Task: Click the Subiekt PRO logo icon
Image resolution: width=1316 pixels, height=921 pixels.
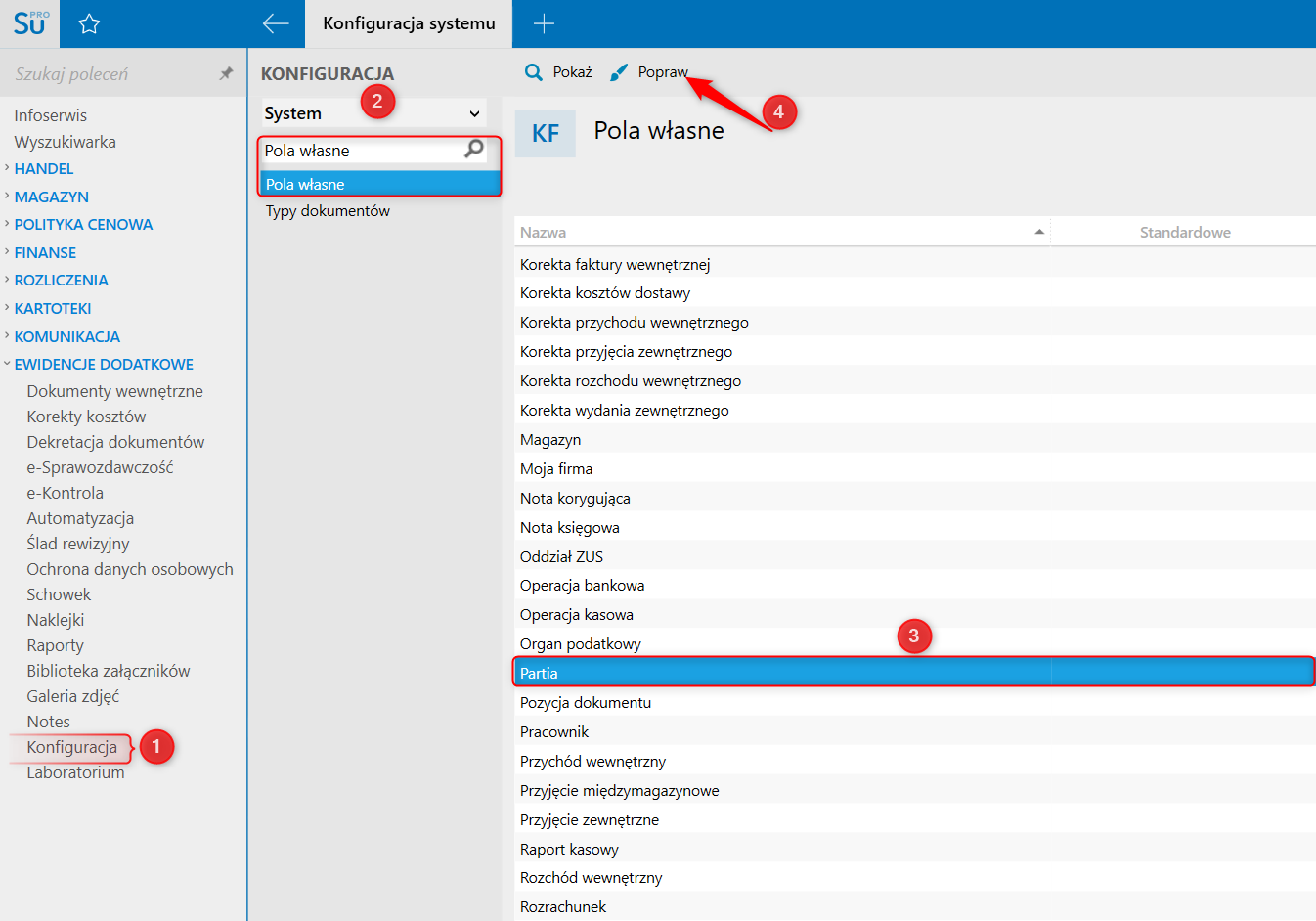Action: click(29, 23)
